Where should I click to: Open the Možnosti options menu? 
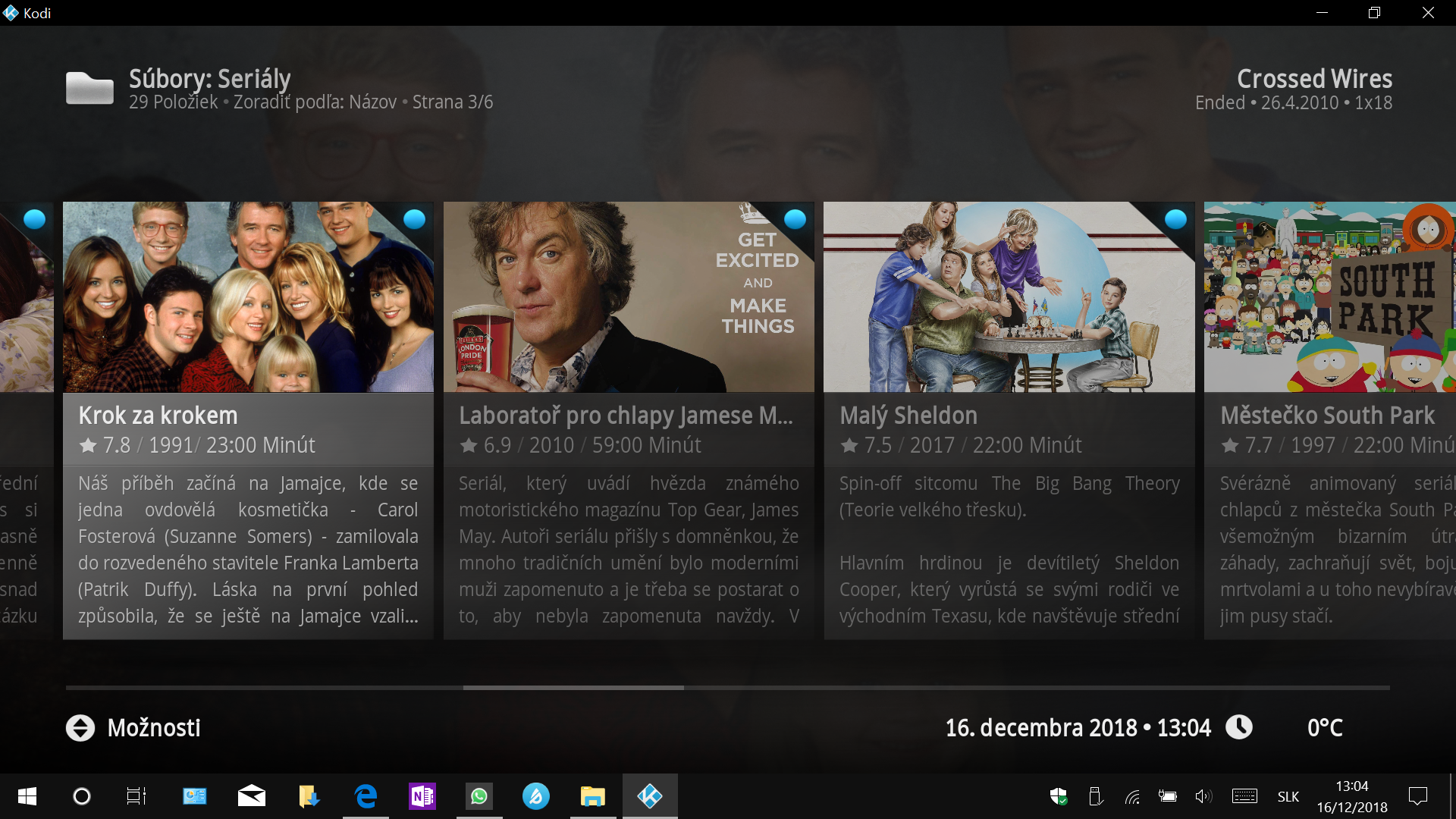154,728
